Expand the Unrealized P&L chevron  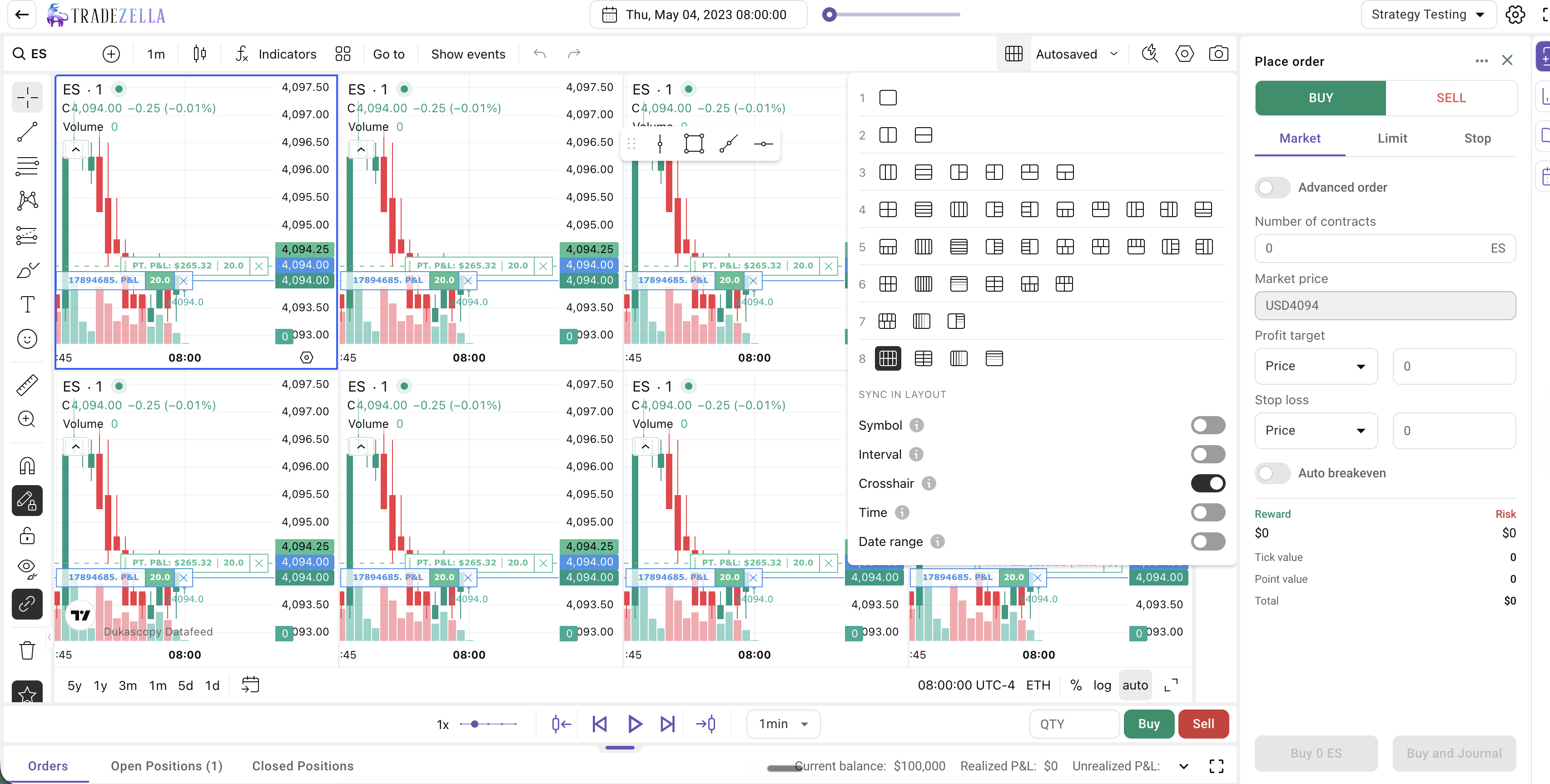pyautogui.click(x=1183, y=767)
